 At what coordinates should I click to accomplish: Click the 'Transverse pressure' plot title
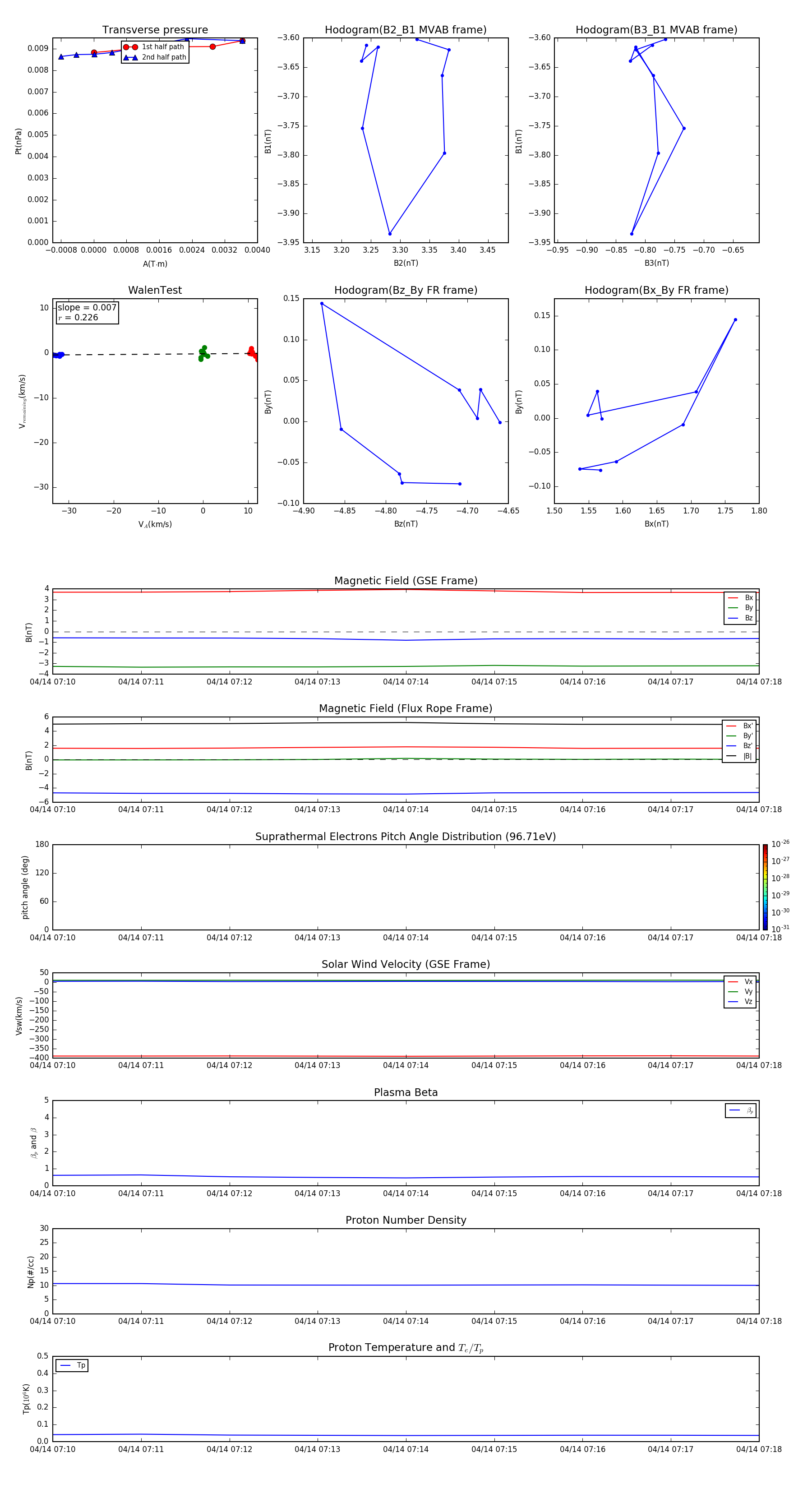[x=155, y=30]
